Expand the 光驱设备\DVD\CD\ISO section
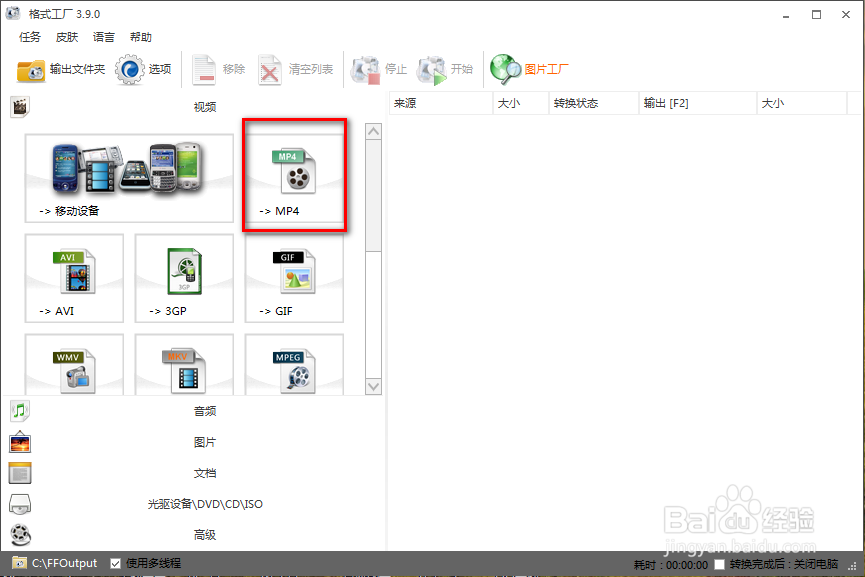Screen dimensions: 865x577 [205, 504]
